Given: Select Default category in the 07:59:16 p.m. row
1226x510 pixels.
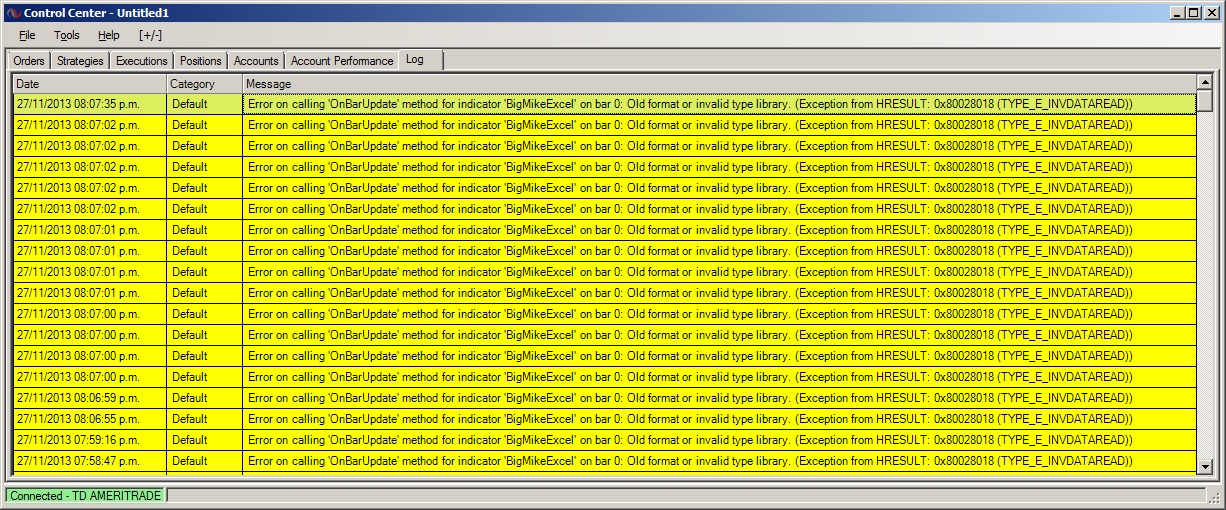Looking at the screenshot, I should 204,440.
